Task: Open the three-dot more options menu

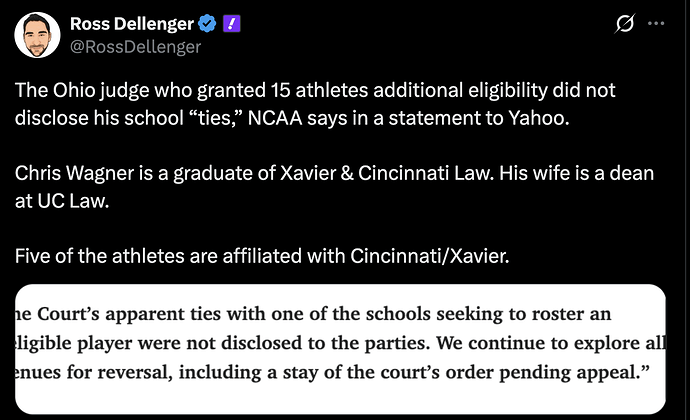Action: click(x=656, y=23)
